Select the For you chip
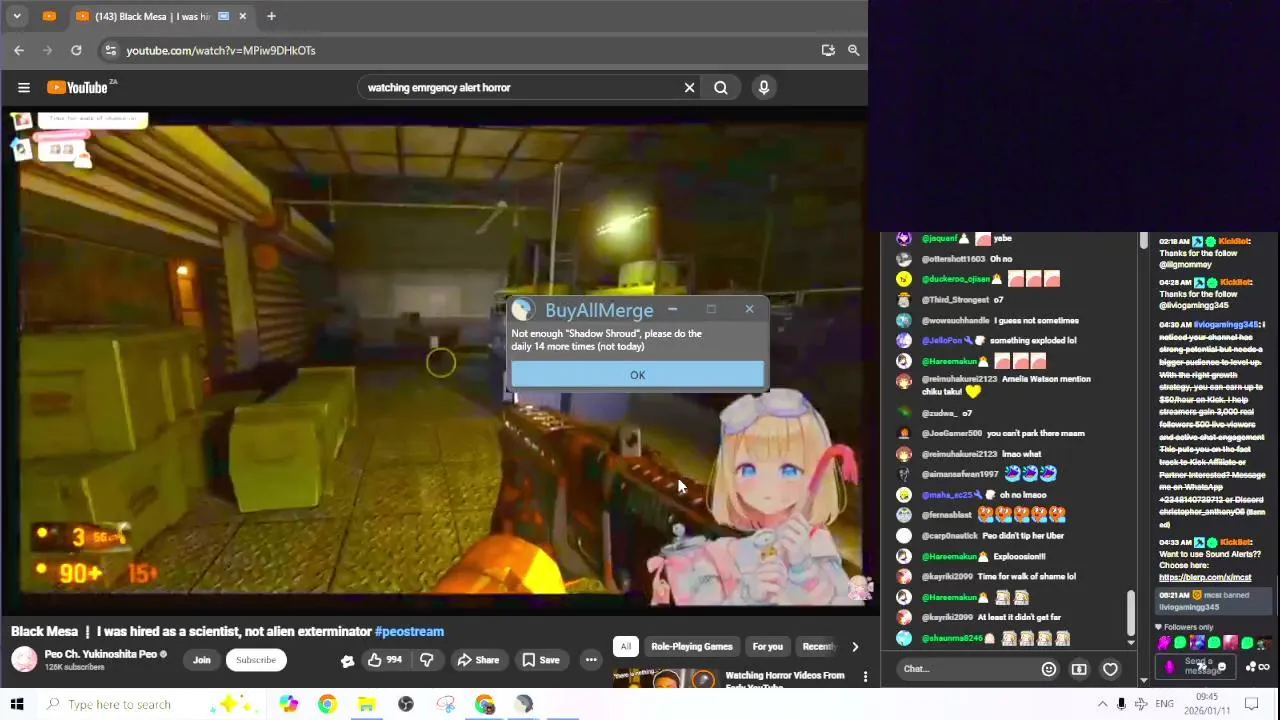The image size is (1280, 720). [x=768, y=647]
